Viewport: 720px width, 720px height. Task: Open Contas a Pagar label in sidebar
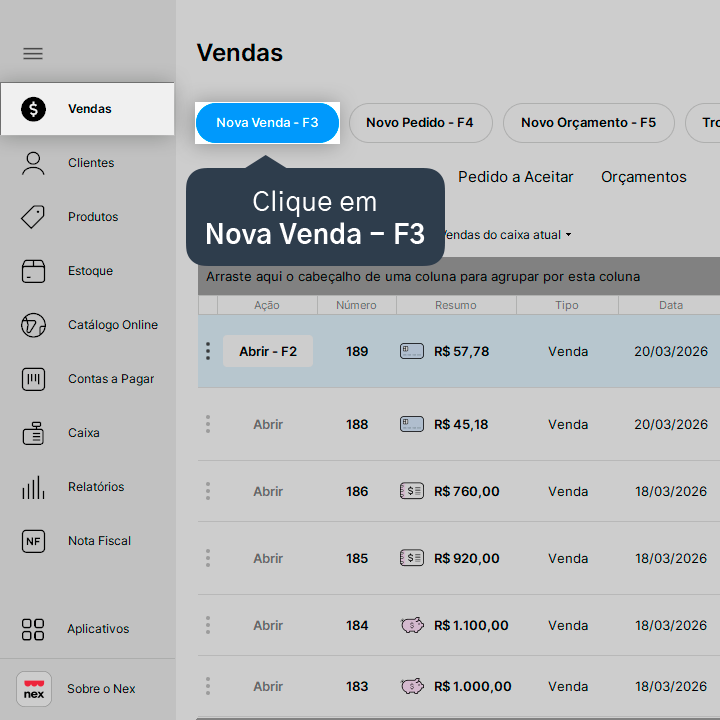click(111, 379)
